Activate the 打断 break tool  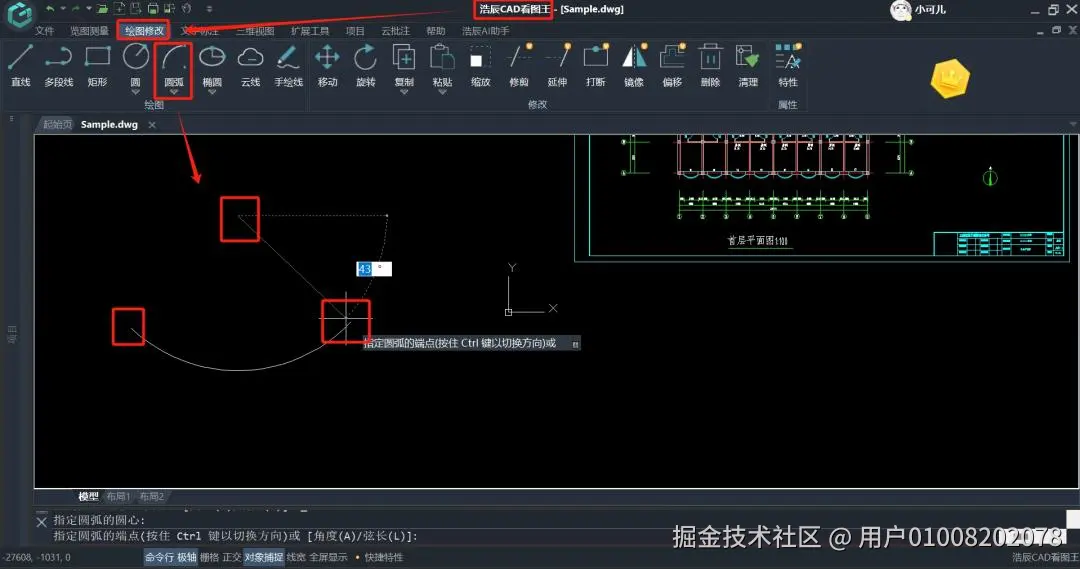pos(595,65)
